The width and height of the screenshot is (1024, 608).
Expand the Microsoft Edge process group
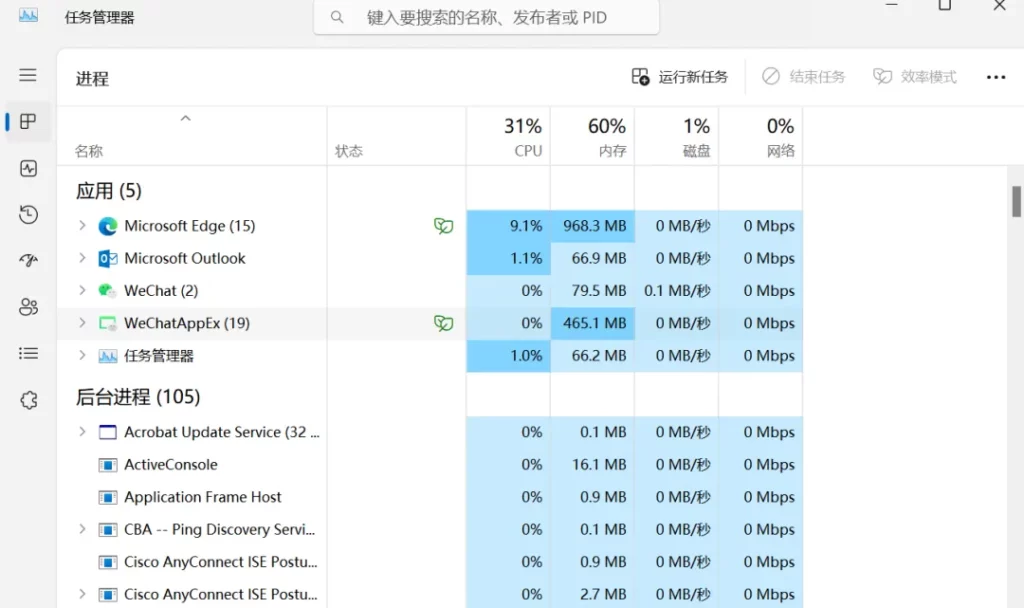tap(83, 226)
